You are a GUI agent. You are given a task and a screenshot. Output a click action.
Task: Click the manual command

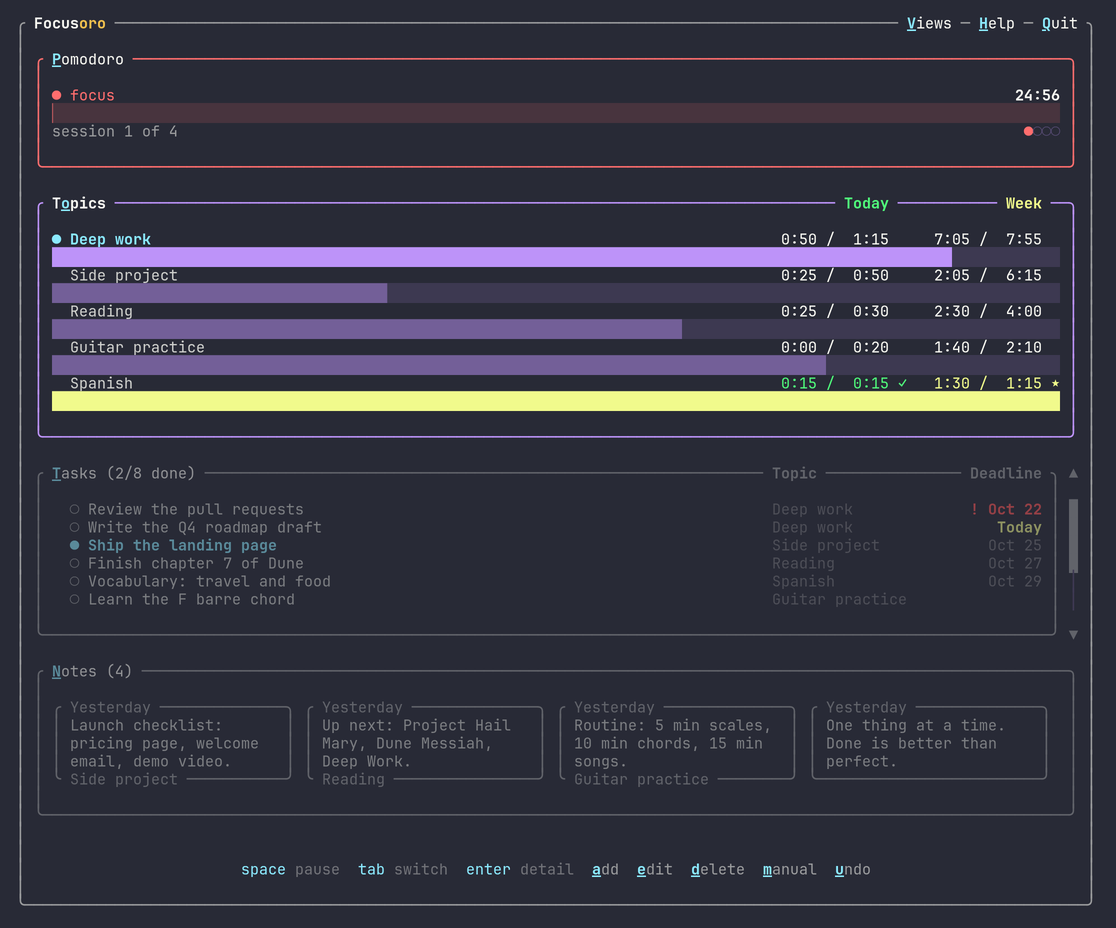click(789, 870)
